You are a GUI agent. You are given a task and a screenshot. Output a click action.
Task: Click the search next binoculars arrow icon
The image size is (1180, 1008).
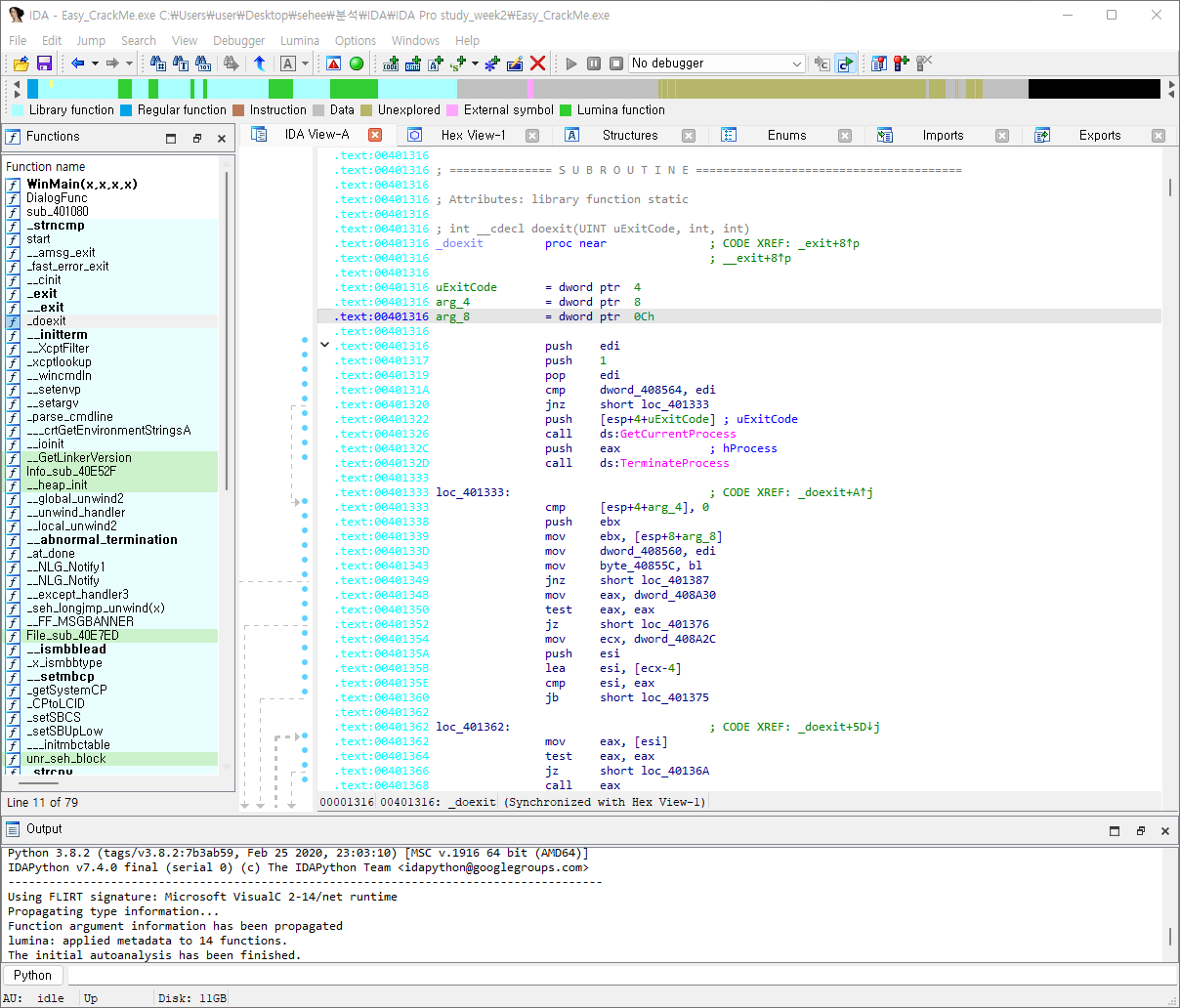click(231, 63)
